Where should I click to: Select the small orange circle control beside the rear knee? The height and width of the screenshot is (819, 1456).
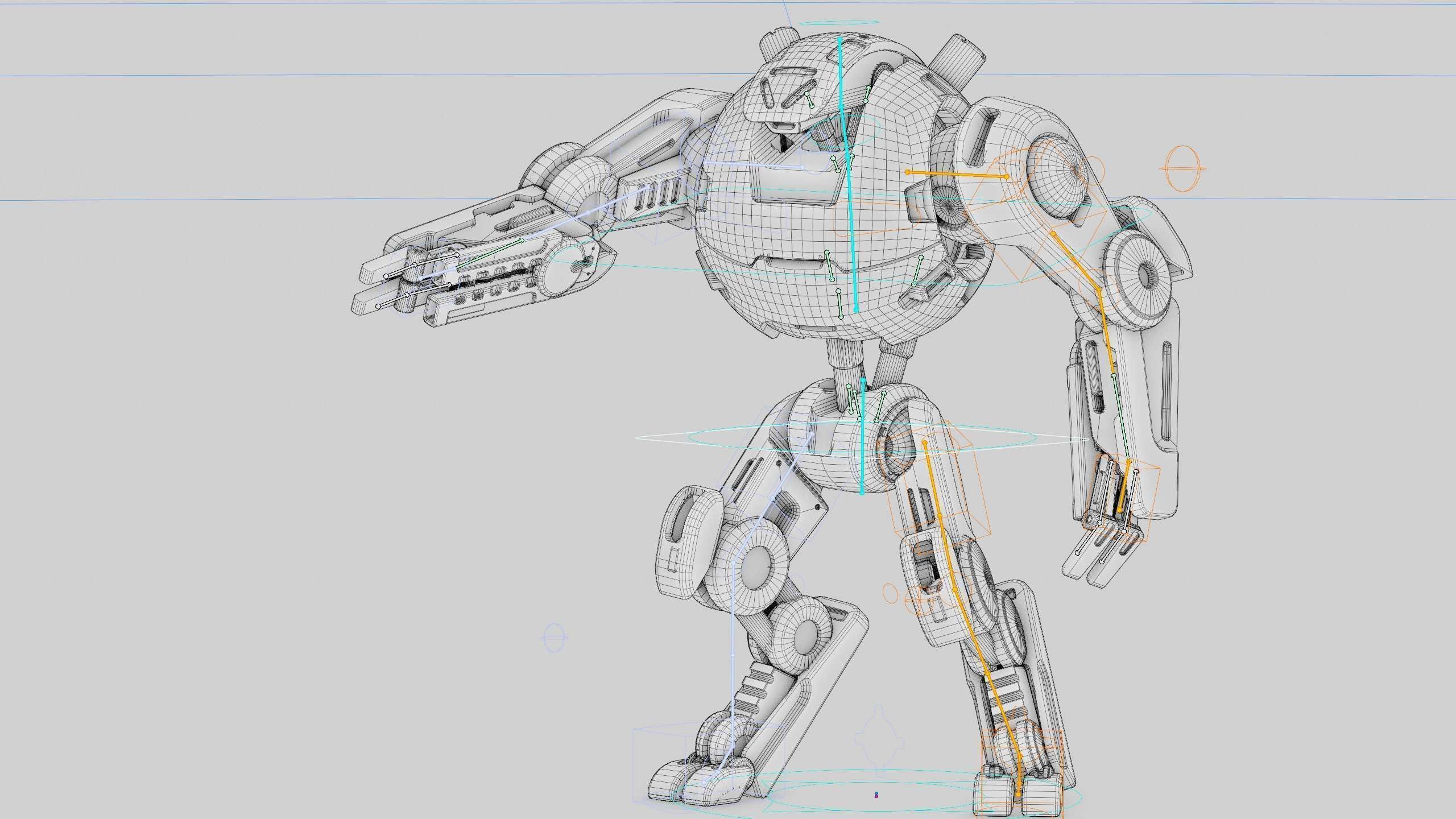[889, 593]
